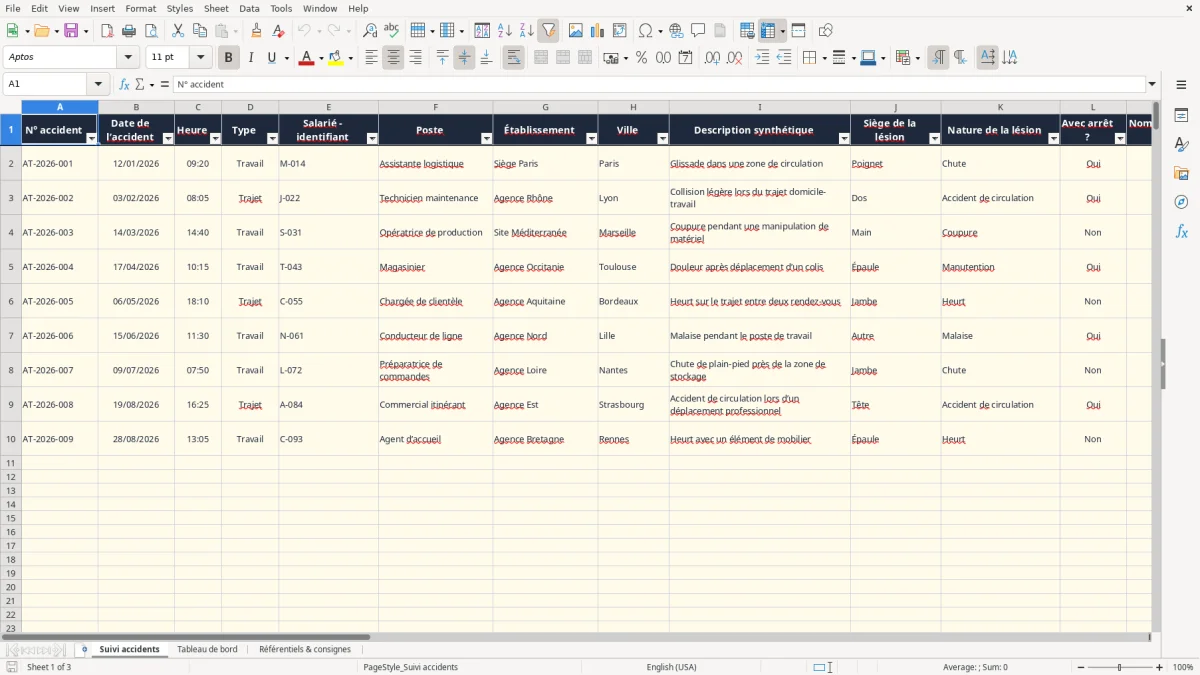This screenshot has width=1200, height=675.
Task: Clear direct formatting icon
Action: tap(278, 31)
